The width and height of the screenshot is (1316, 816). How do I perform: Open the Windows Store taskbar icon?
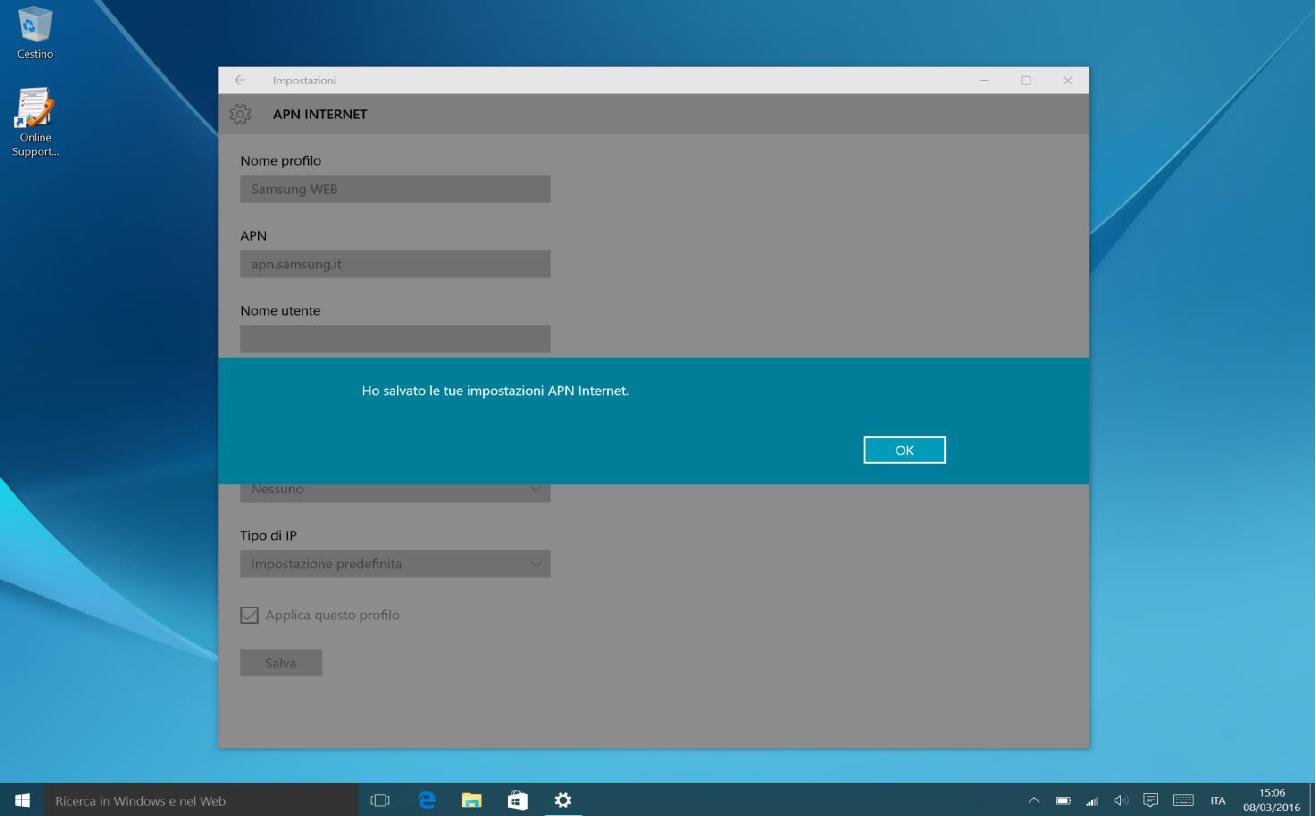point(518,800)
